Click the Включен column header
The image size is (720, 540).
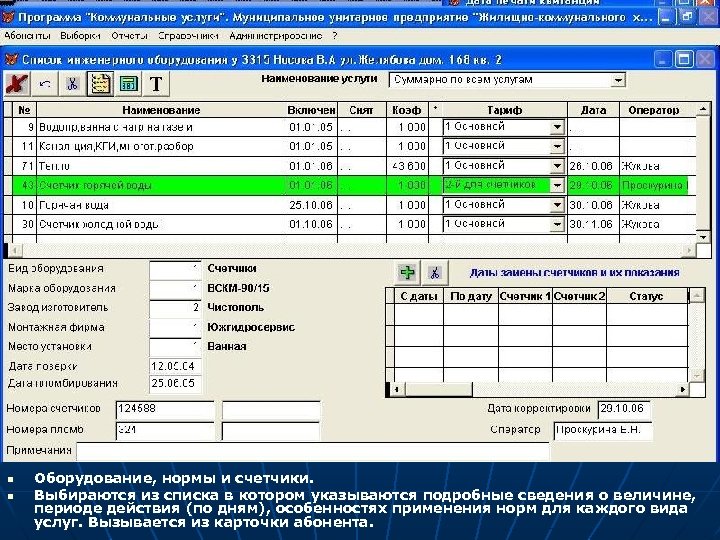[x=311, y=110]
